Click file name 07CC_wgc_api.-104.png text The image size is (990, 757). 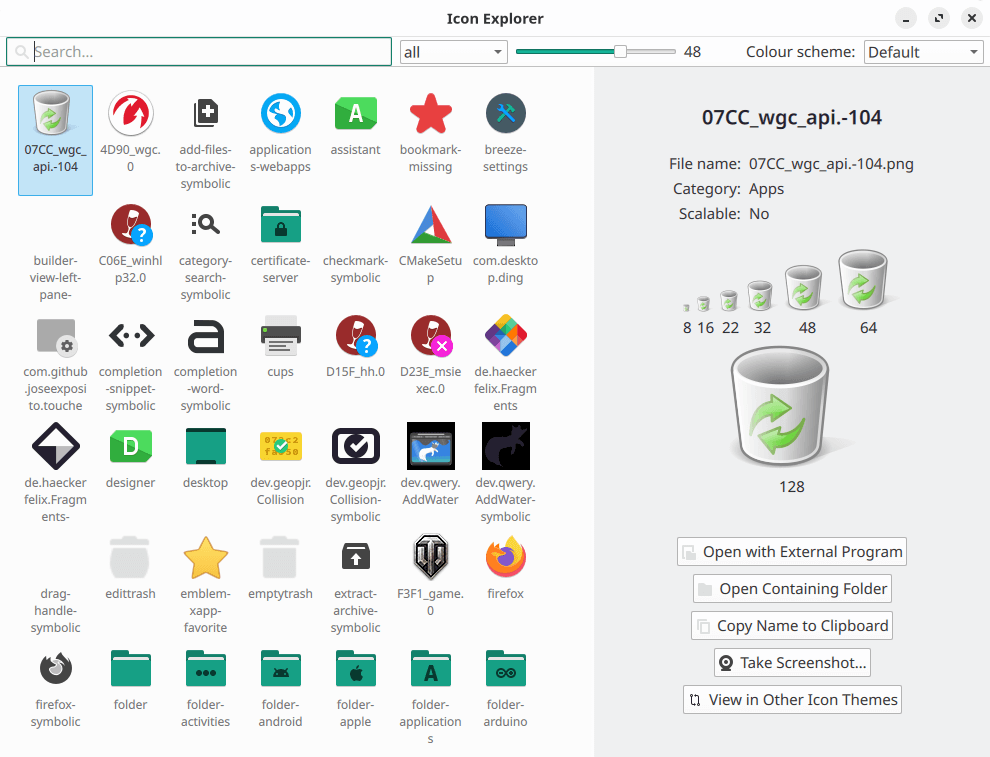point(831,164)
